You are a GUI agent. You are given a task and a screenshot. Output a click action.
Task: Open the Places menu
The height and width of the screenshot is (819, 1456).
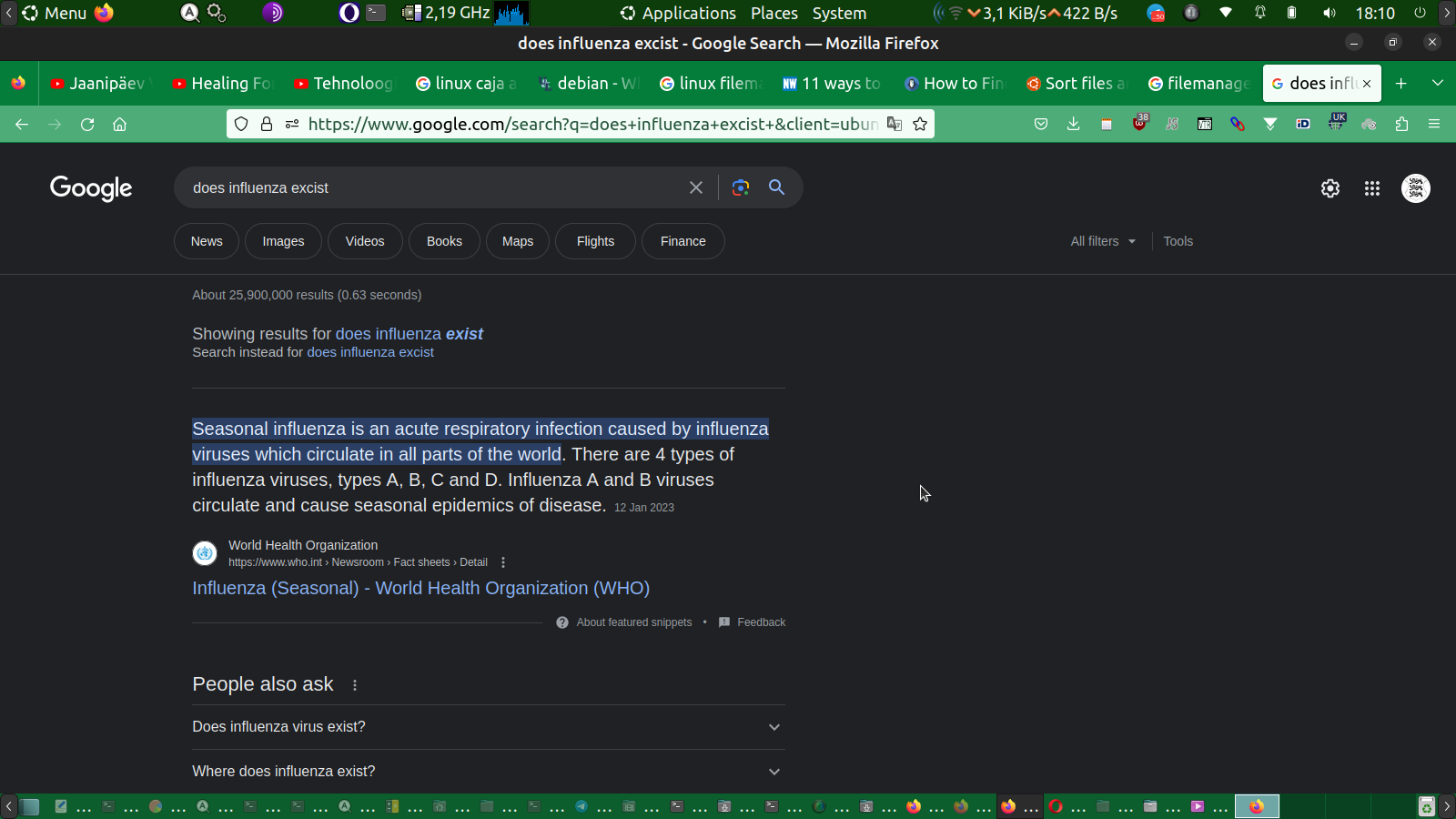coord(774,13)
